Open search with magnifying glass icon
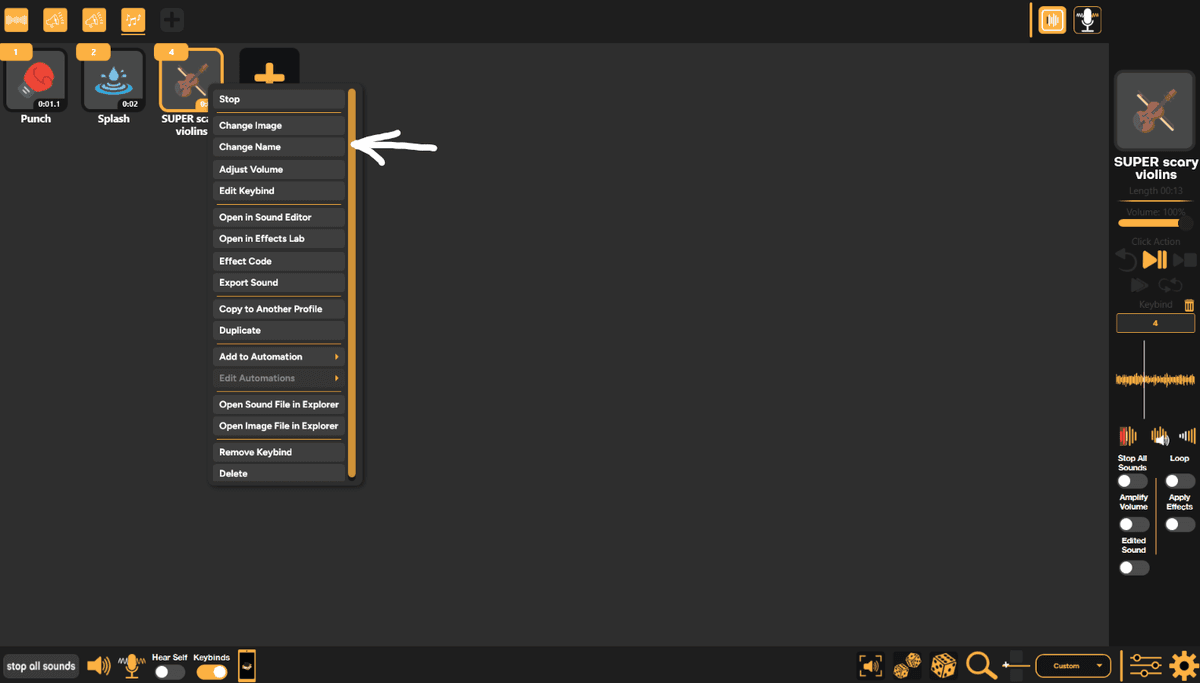This screenshot has height=683, width=1200. coord(981,666)
